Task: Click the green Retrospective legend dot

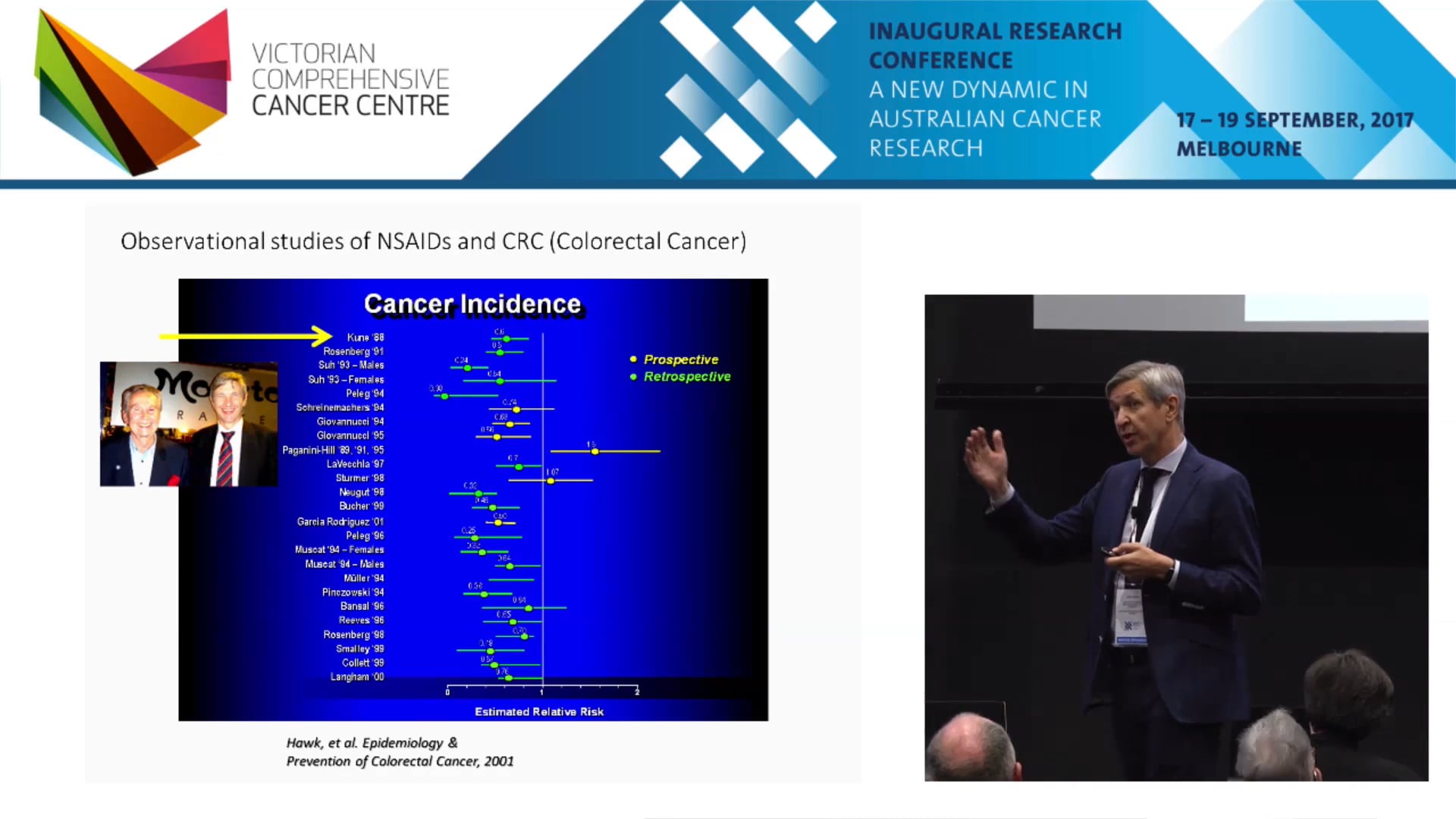Action: tap(633, 377)
